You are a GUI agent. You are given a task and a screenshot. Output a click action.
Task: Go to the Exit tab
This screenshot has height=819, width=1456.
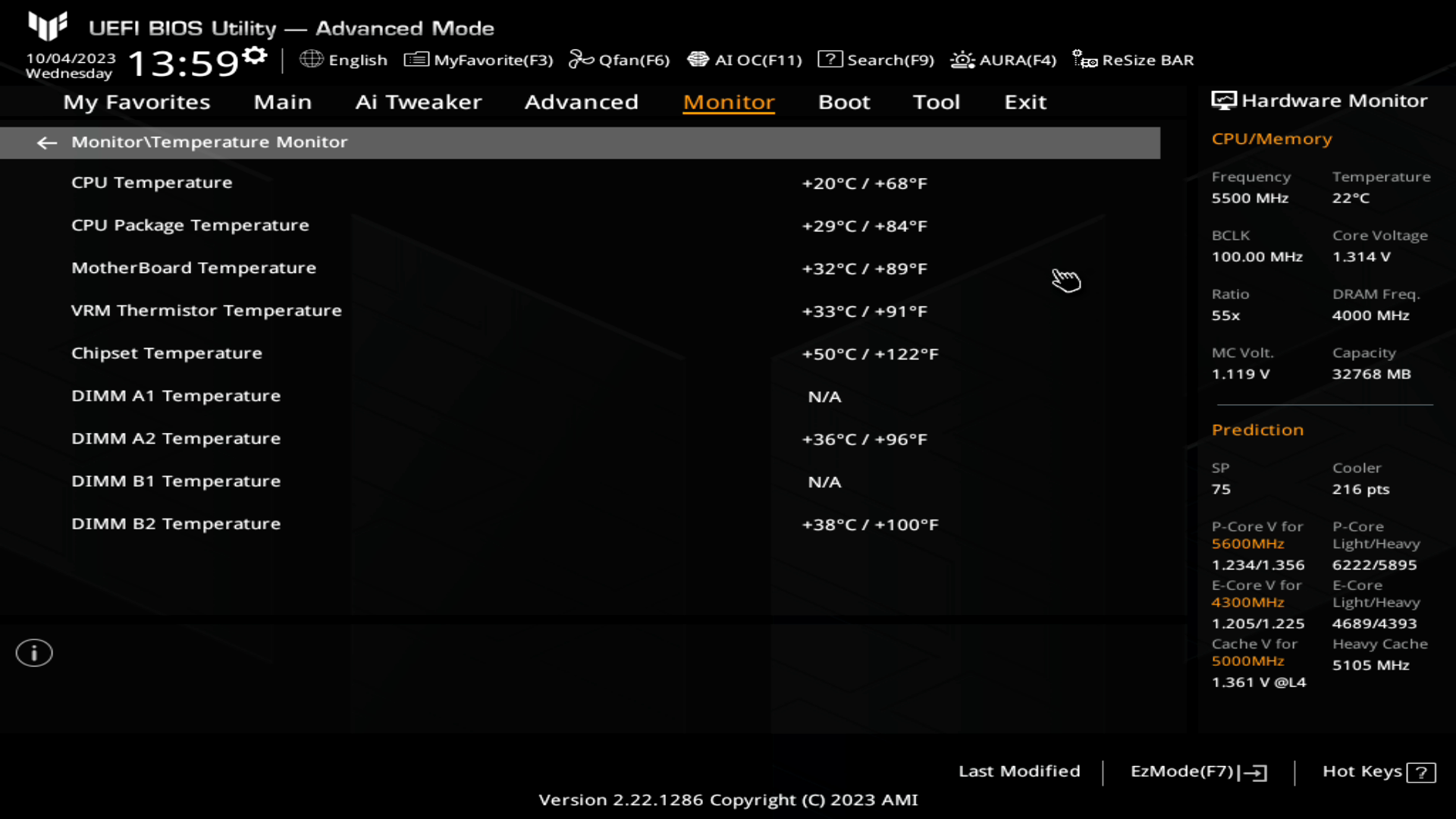pos(1025,102)
